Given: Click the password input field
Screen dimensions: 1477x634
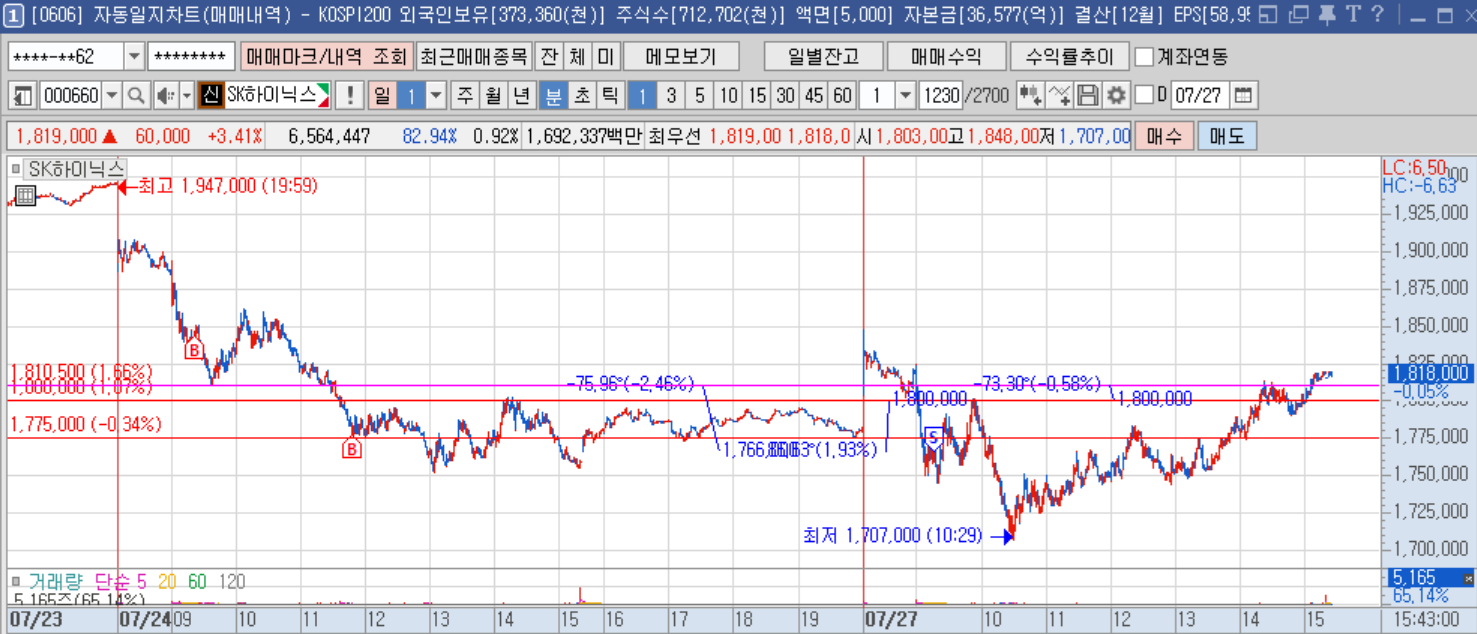Looking at the screenshot, I should tap(191, 57).
